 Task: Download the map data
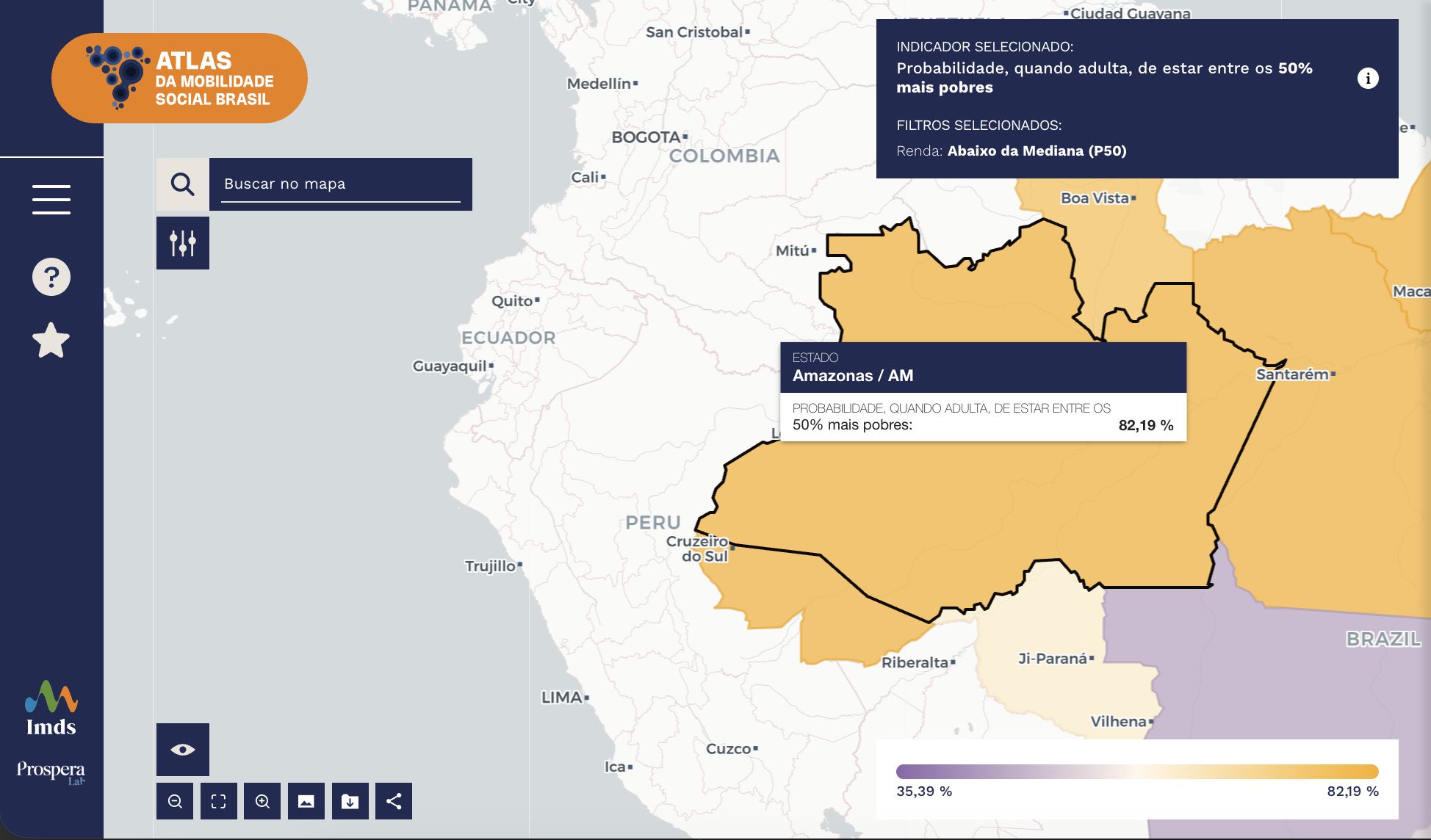pyautogui.click(x=350, y=801)
